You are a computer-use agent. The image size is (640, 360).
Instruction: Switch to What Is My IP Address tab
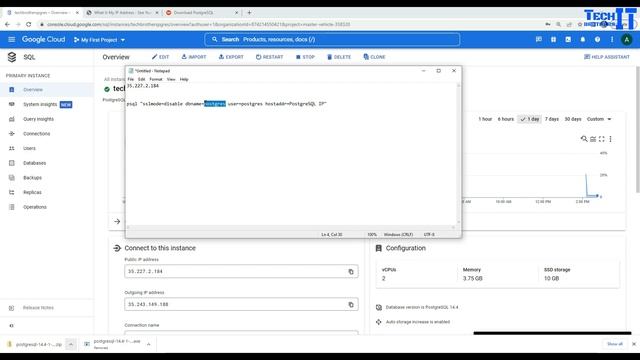(x=122, y=13)
